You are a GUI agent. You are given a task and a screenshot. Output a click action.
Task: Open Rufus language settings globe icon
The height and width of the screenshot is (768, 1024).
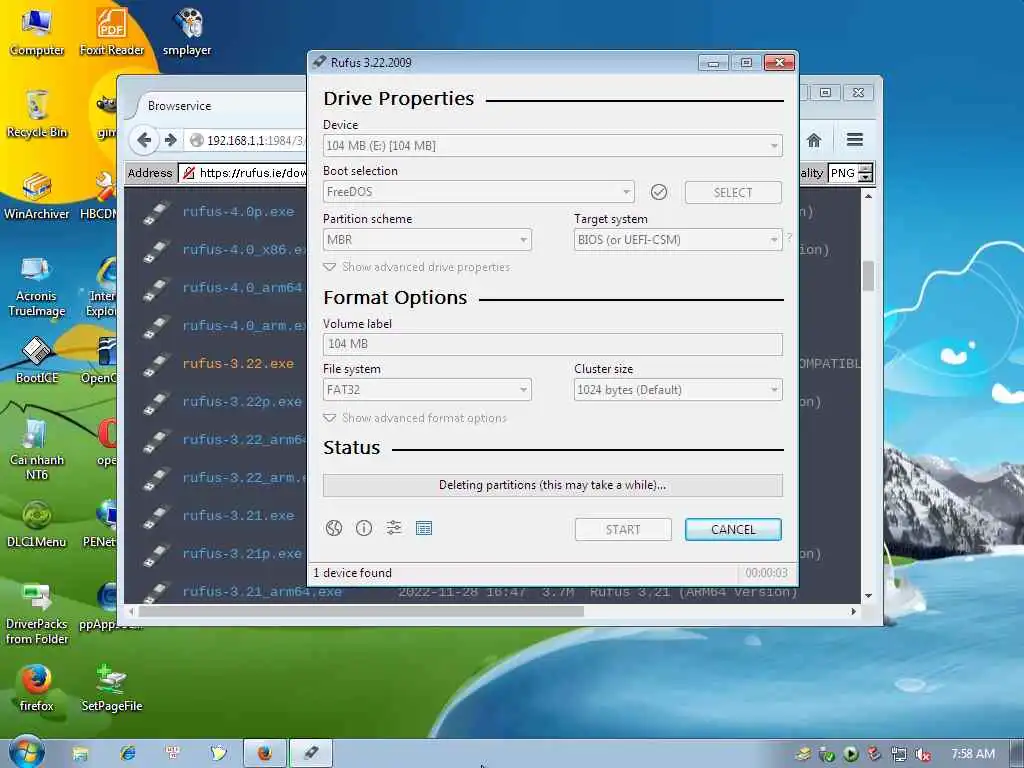[x=334, y=528]
